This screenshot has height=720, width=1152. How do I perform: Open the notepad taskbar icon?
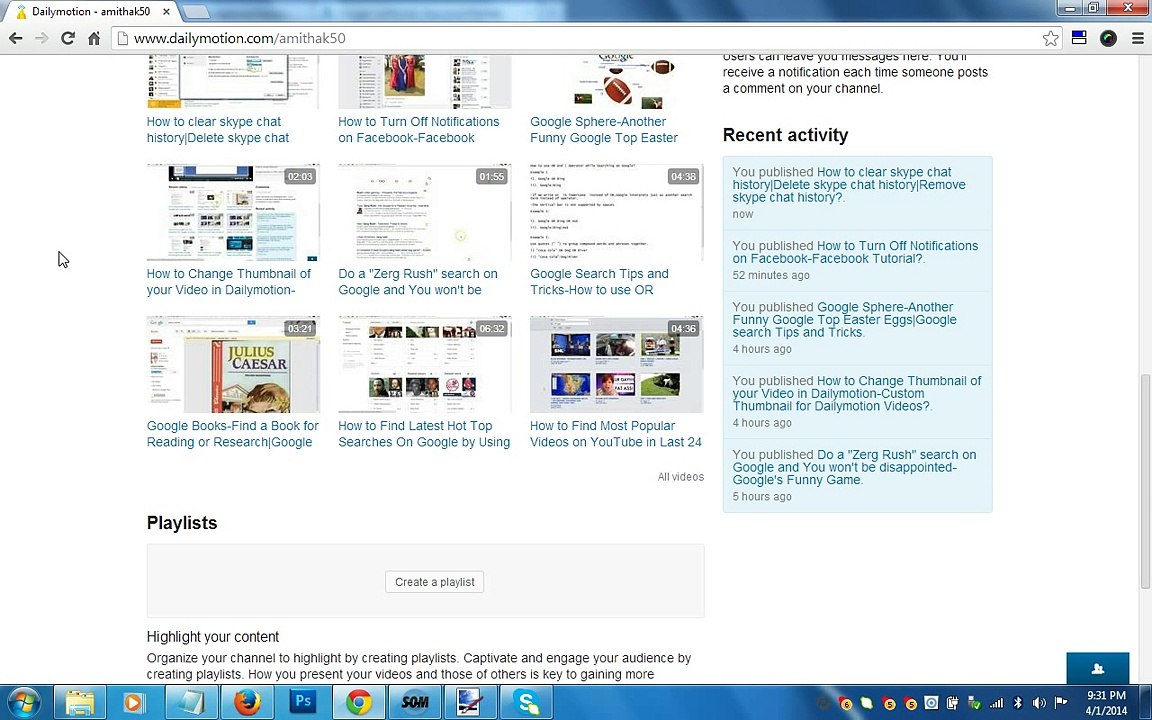pos(190,702)
